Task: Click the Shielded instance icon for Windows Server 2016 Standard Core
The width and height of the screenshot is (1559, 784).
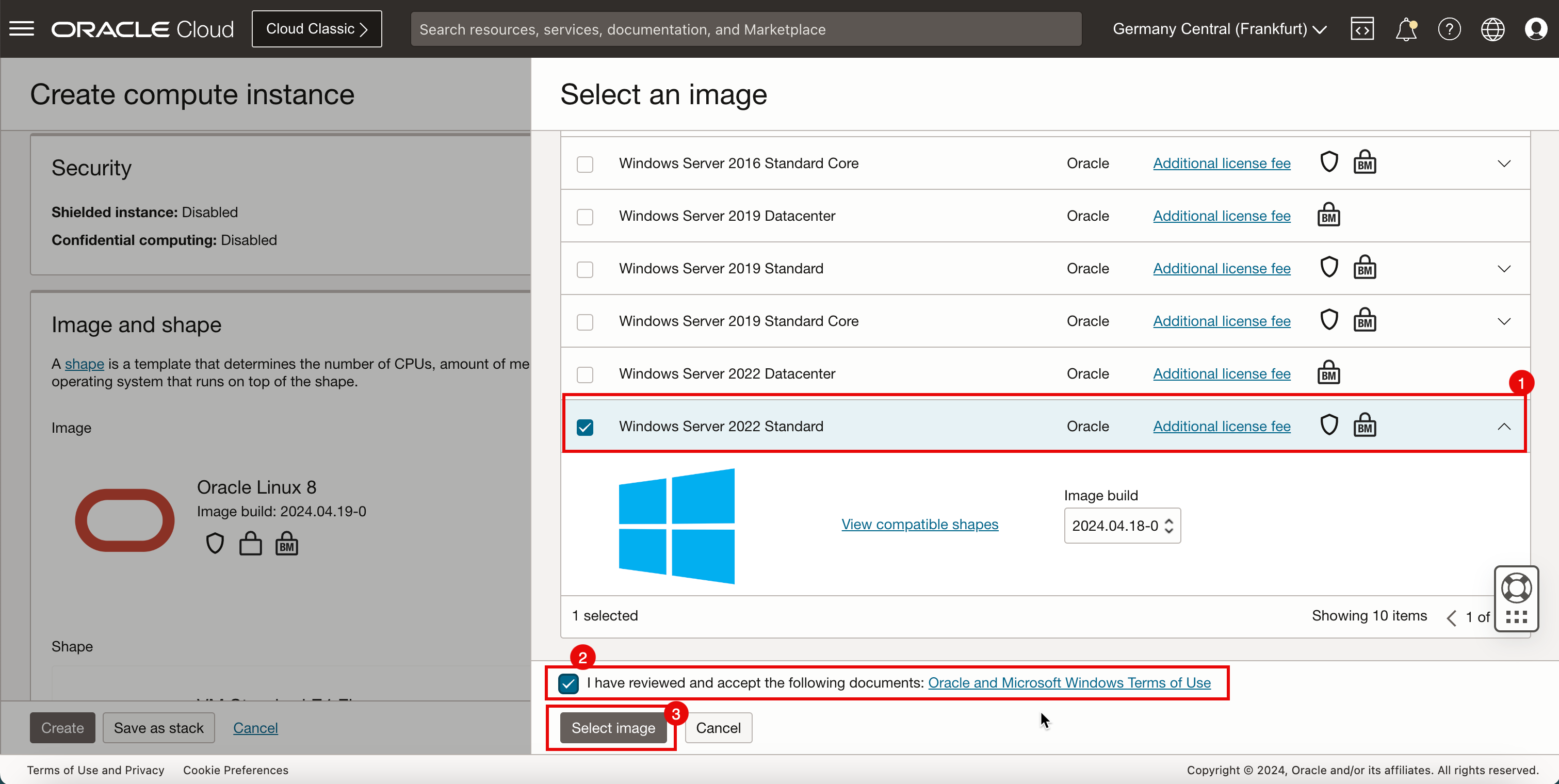Action: [x=1329, y=163]
